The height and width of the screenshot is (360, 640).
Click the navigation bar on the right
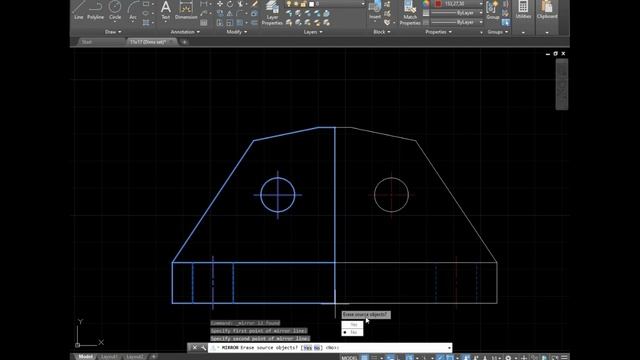click(562, 84)
